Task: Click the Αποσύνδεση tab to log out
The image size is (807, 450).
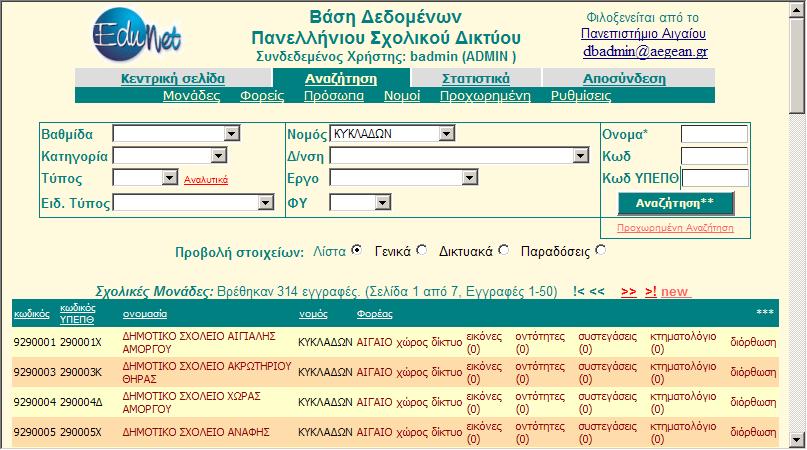Action: click(x=624, y=78)
